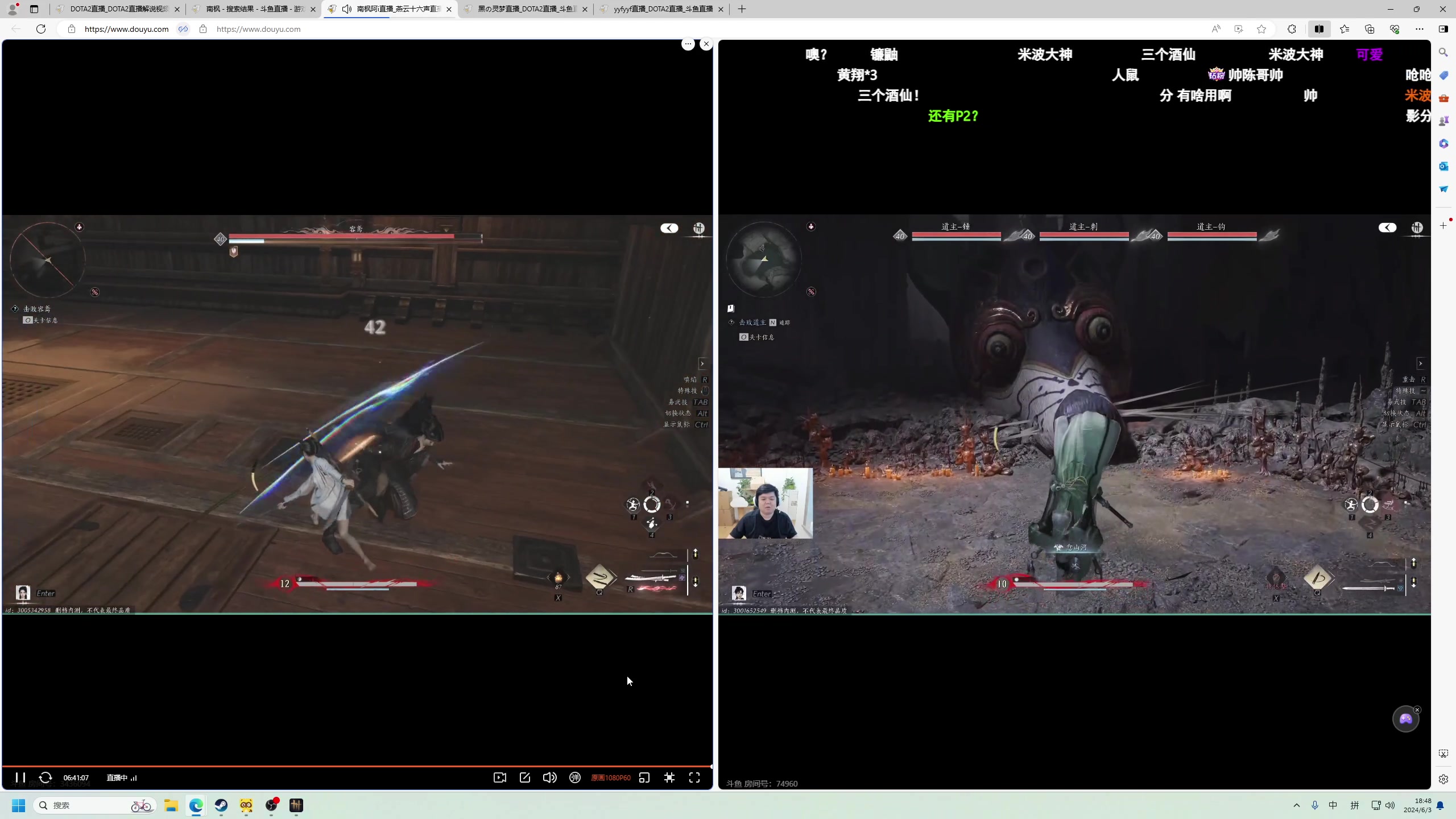Close the 黑の灵梦直播 tab
This screenshot has height=819, width=1456.
pyautogui.click(x=585, y=9)
